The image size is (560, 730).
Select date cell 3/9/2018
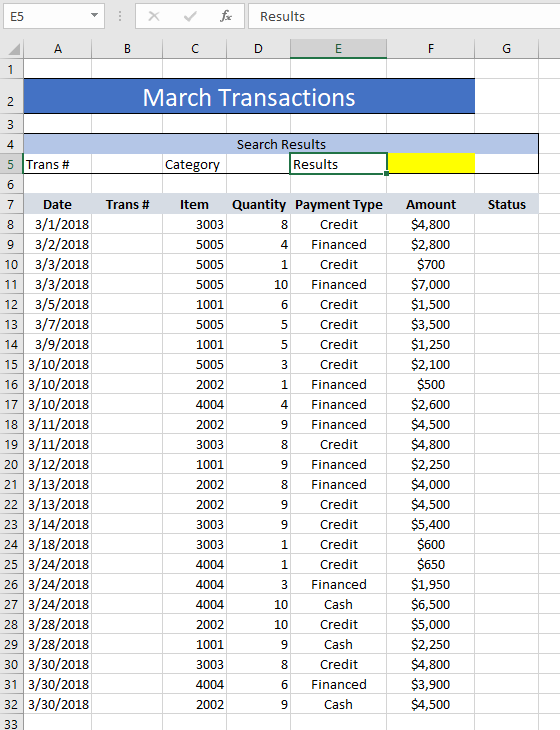[58, 345]
